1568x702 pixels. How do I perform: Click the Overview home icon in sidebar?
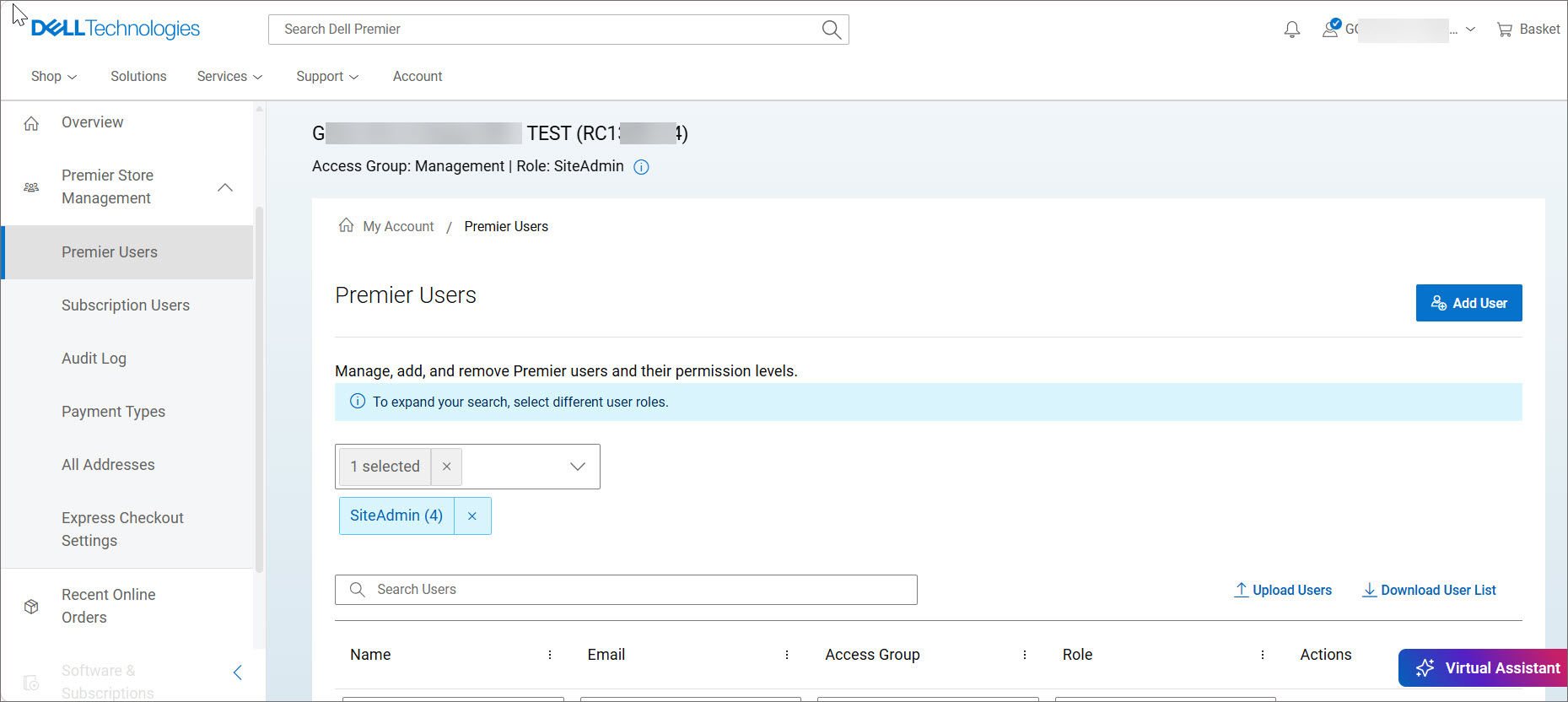[31, 123]
